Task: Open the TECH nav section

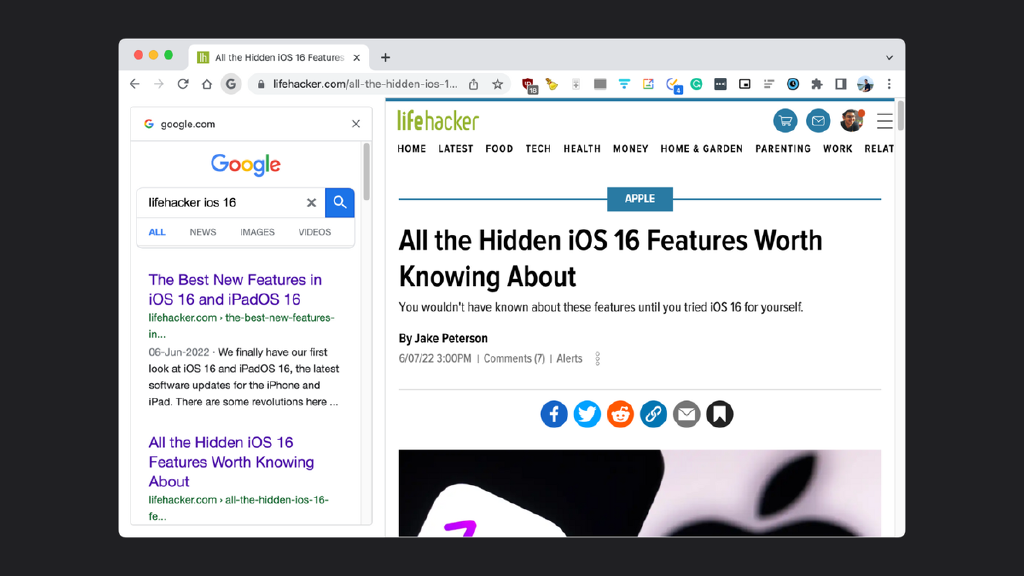Action: [538, 149]
